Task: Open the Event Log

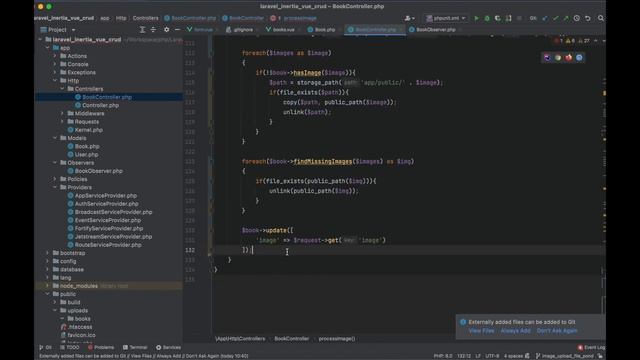Action: pos(591,347)
